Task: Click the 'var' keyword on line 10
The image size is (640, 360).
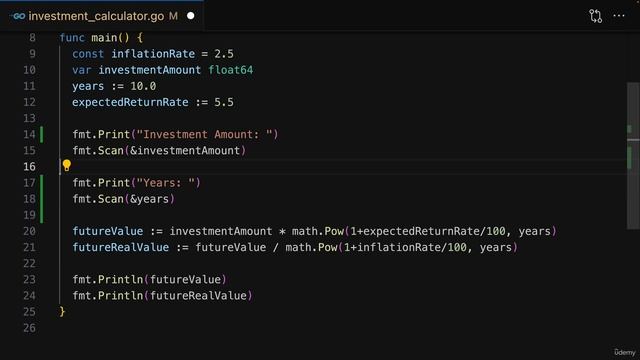Action: click(82, 70)
